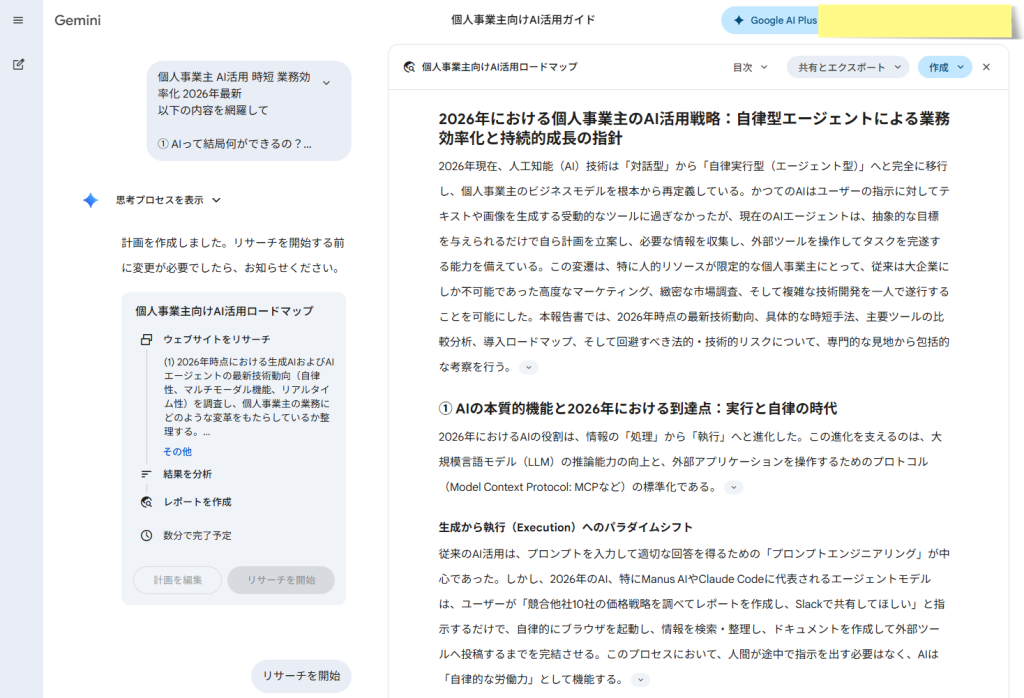Click the ウェブサイトをリサーチ icon
Image resolution: width=1024 pixels, height=698 pixels.
click(x=146, y=340)
